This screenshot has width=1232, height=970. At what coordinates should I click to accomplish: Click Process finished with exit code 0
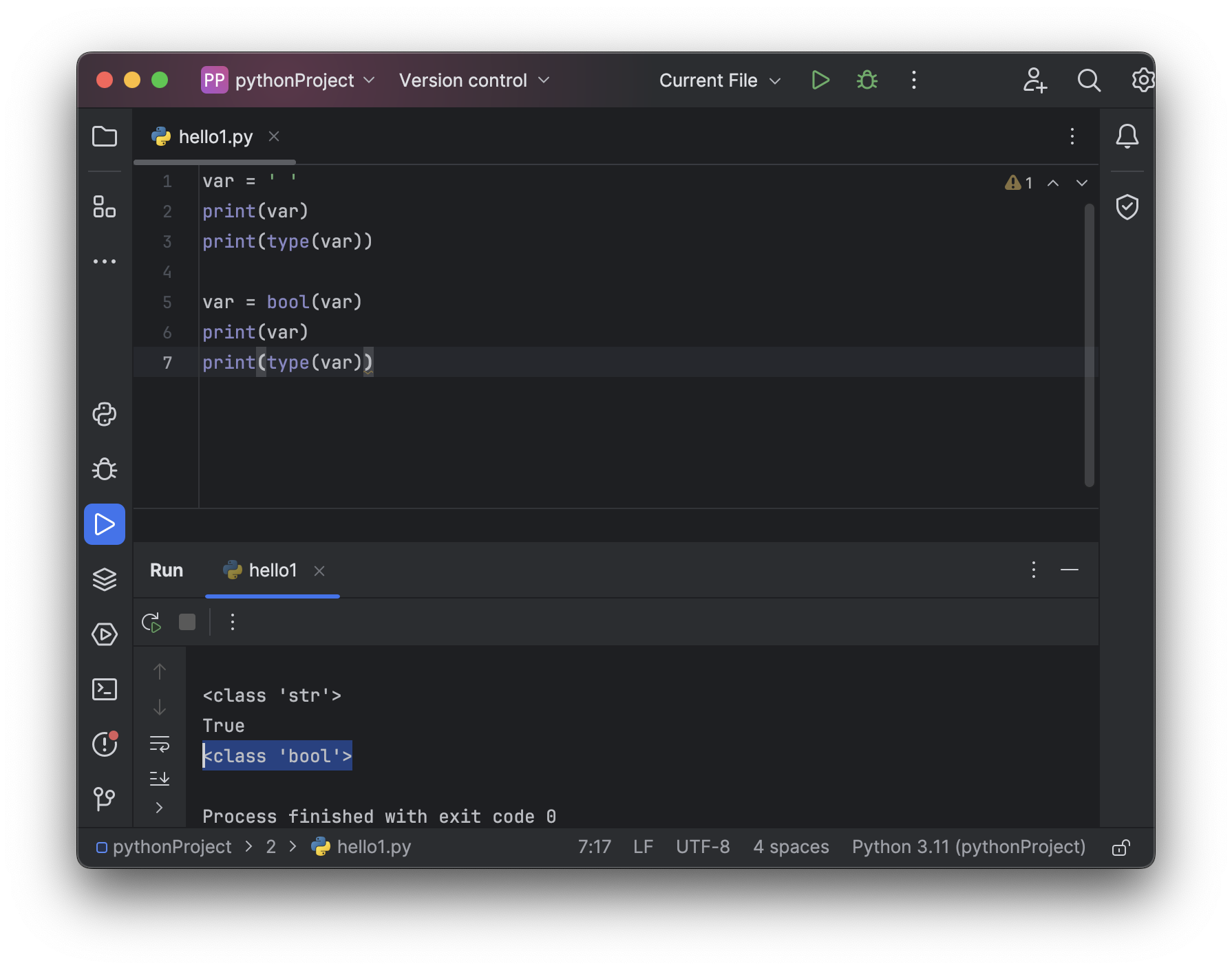tap(379, 817)
